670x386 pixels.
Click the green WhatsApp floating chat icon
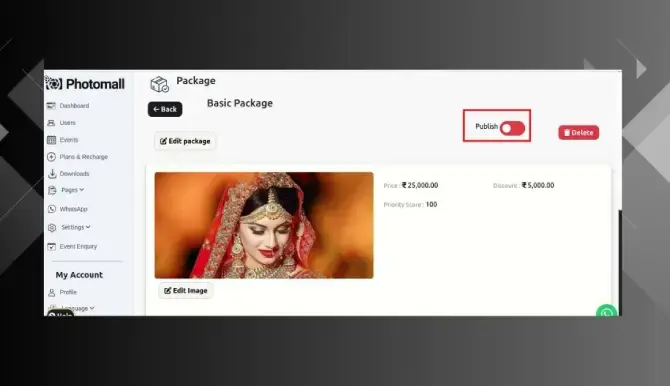tap(606, 311)
